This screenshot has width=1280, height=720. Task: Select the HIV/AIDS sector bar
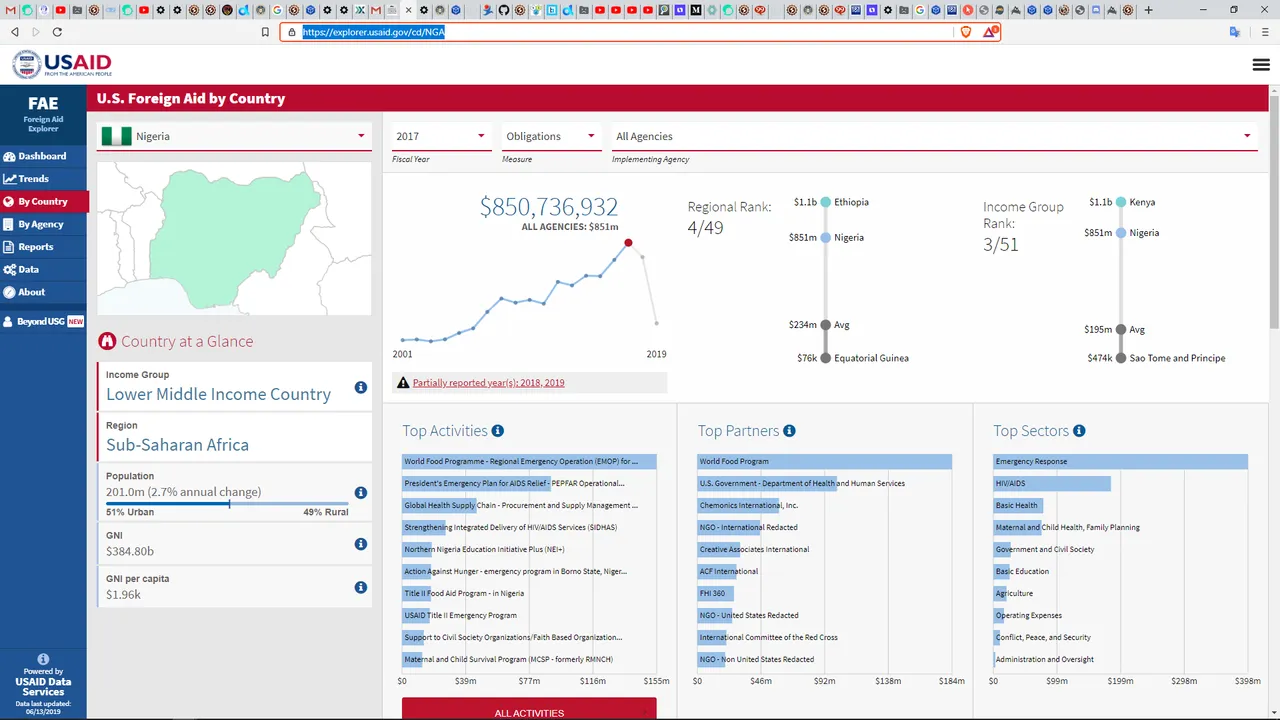point(1052,484)
